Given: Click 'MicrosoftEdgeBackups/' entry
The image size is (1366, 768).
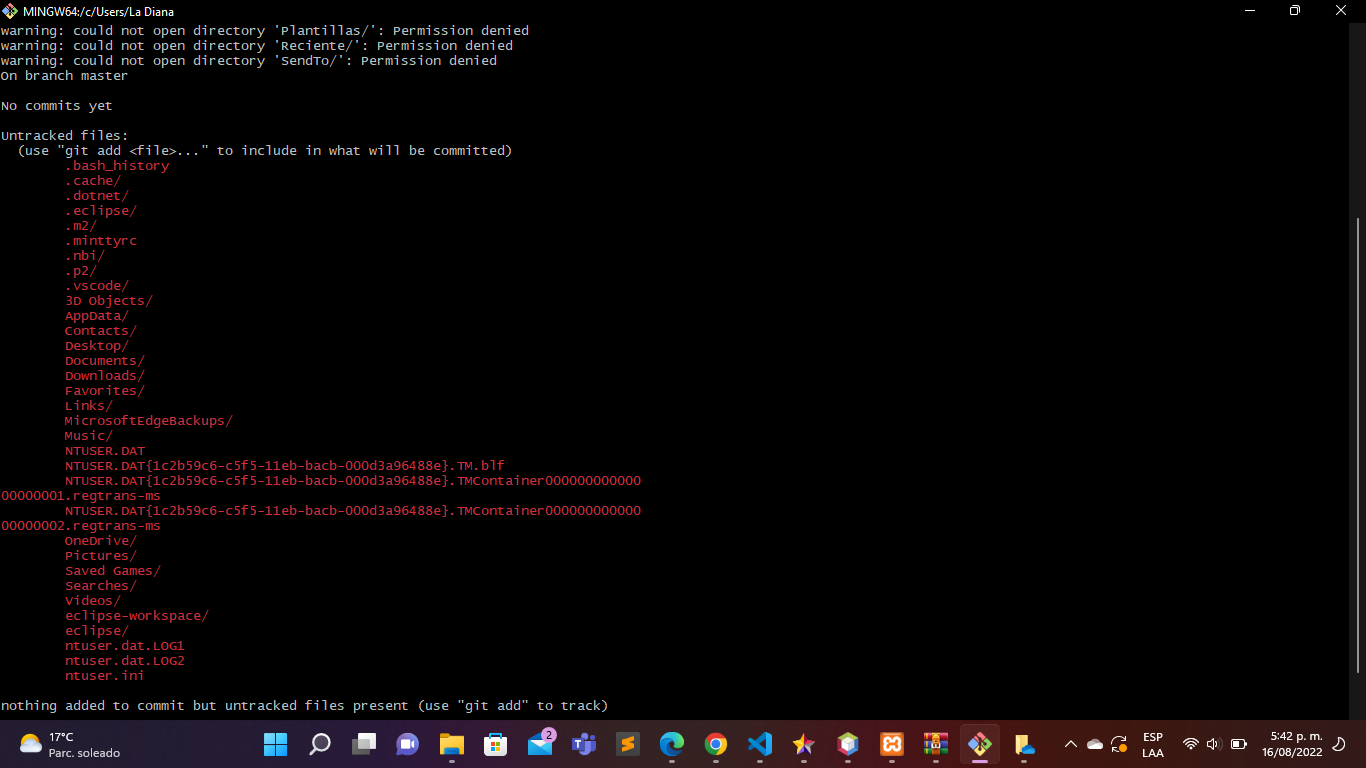Looking at the screenshot, I should pyautogui.click(x=149, y=421).
